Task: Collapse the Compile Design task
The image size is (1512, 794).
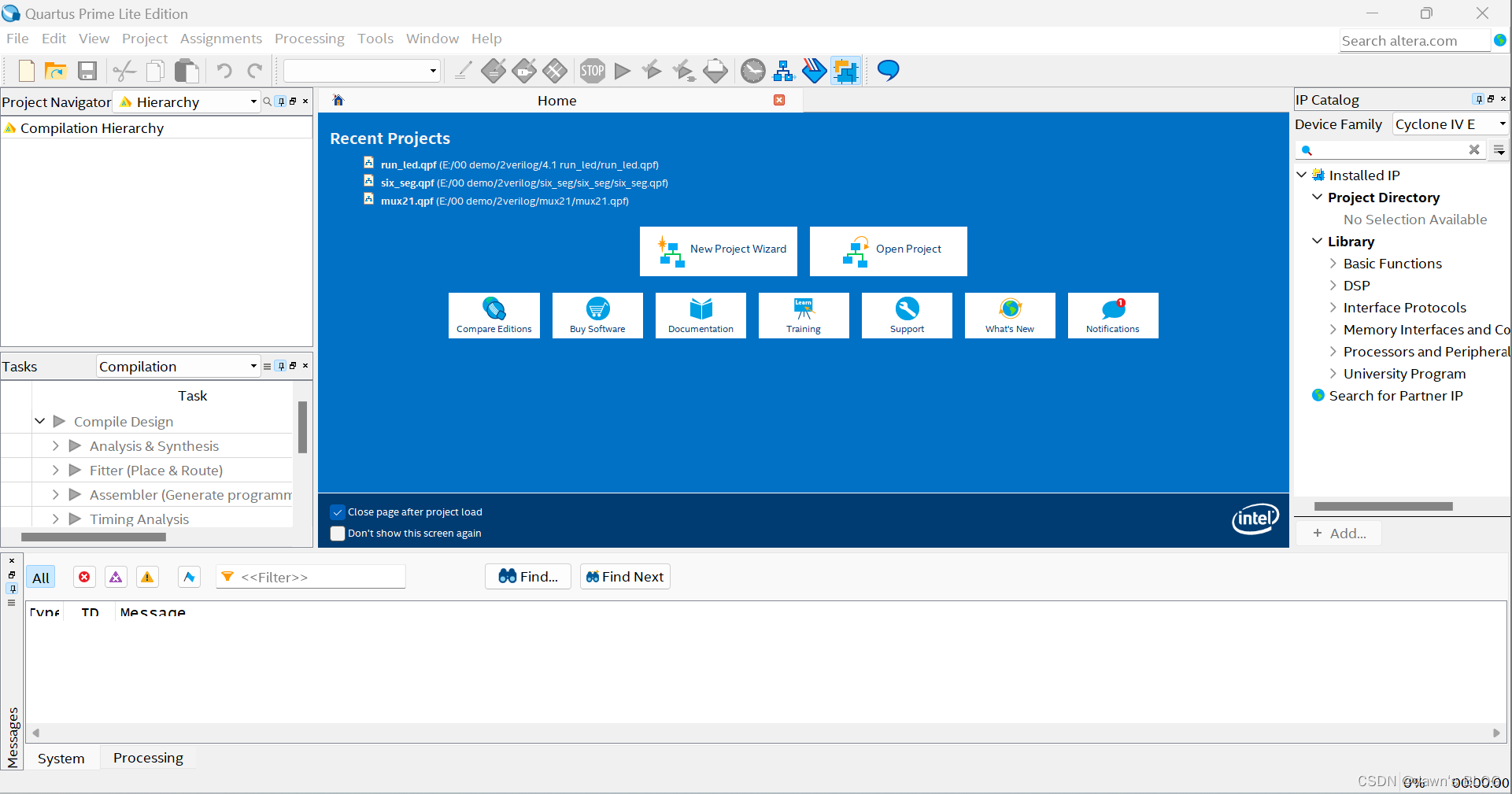Action: (x=39, y=421)
